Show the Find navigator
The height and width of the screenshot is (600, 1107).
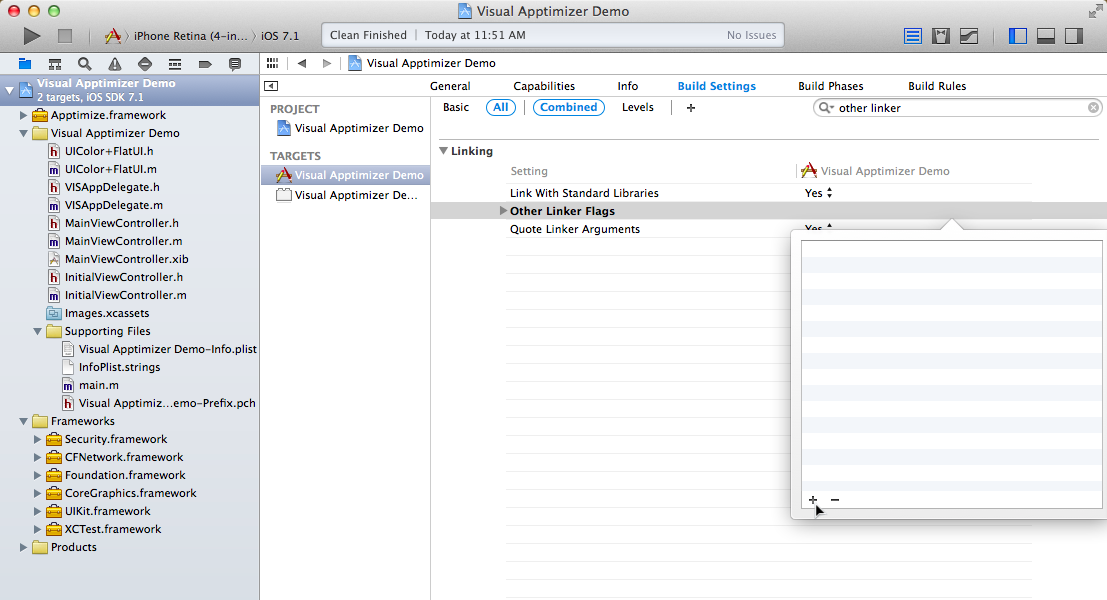point(85,64)
